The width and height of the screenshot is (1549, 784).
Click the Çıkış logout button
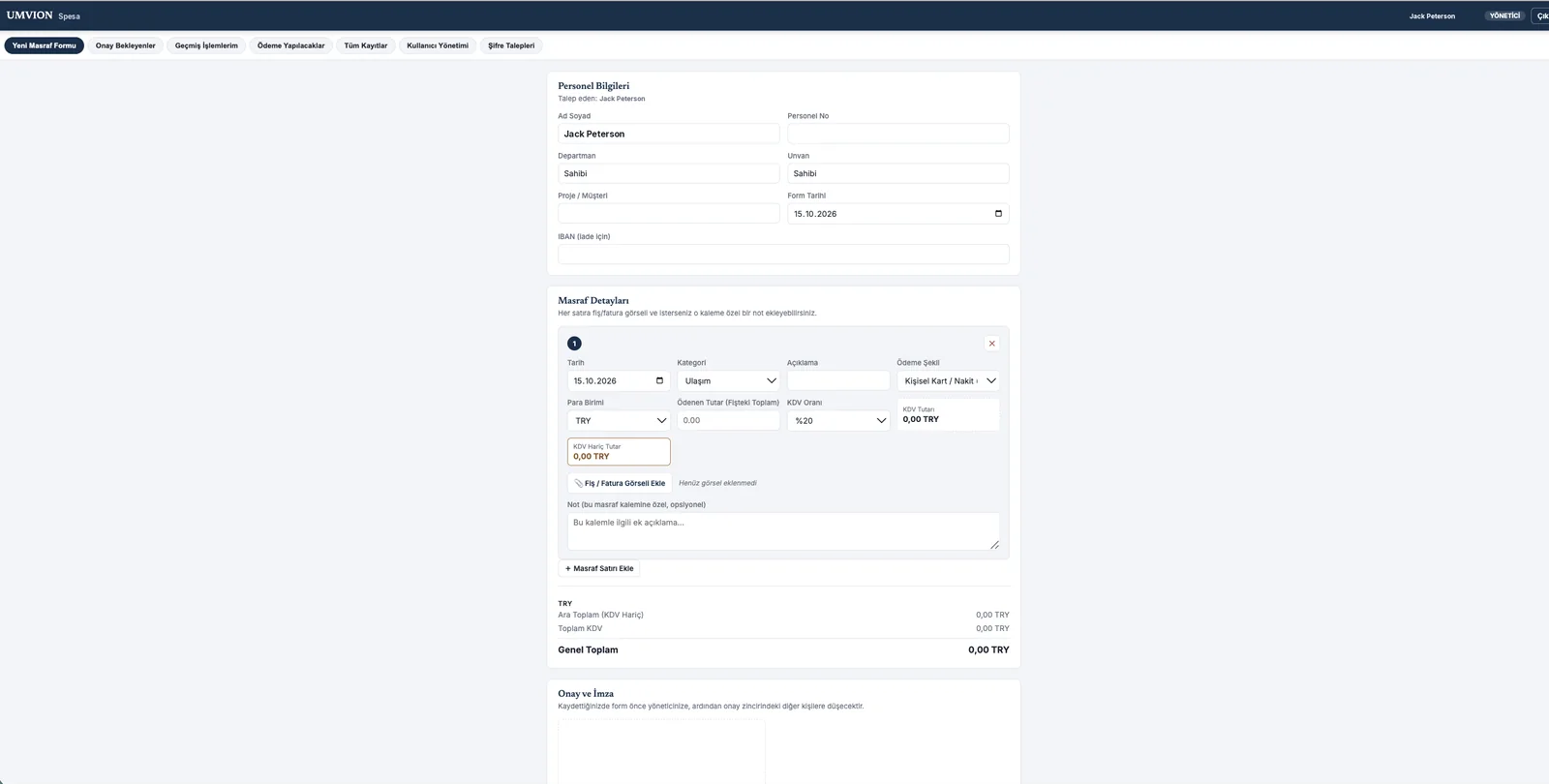click(1540, 15)
